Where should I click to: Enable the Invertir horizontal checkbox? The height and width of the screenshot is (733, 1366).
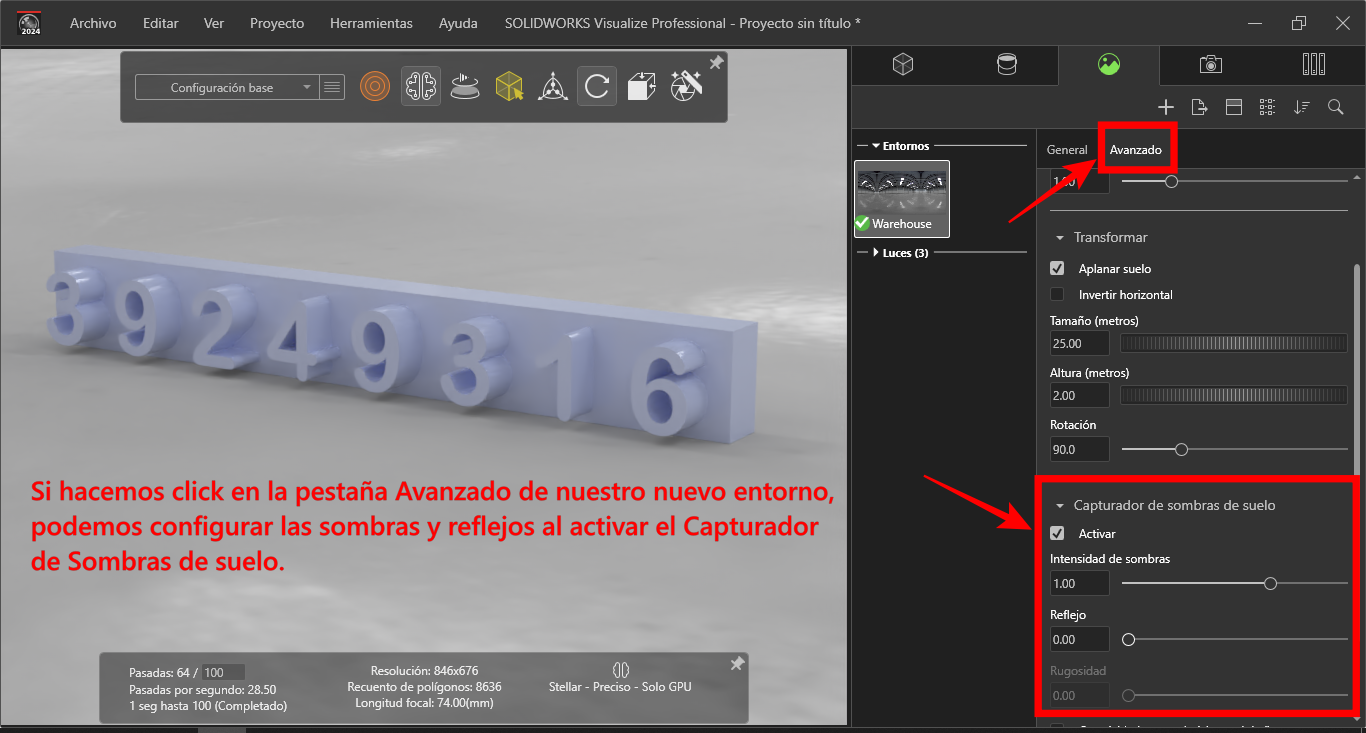pos(1057,295)
